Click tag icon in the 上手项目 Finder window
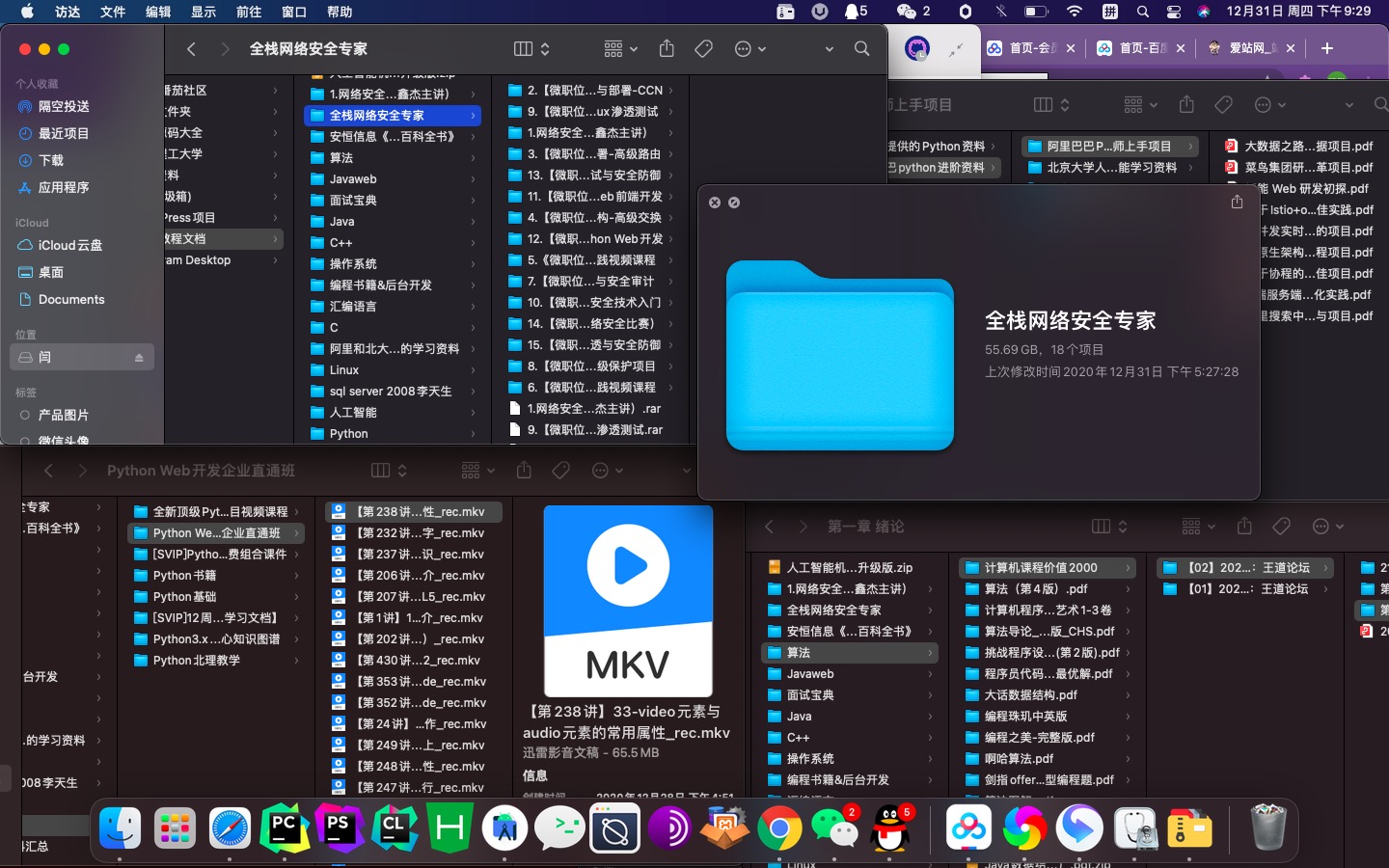 click(1224, 104)
